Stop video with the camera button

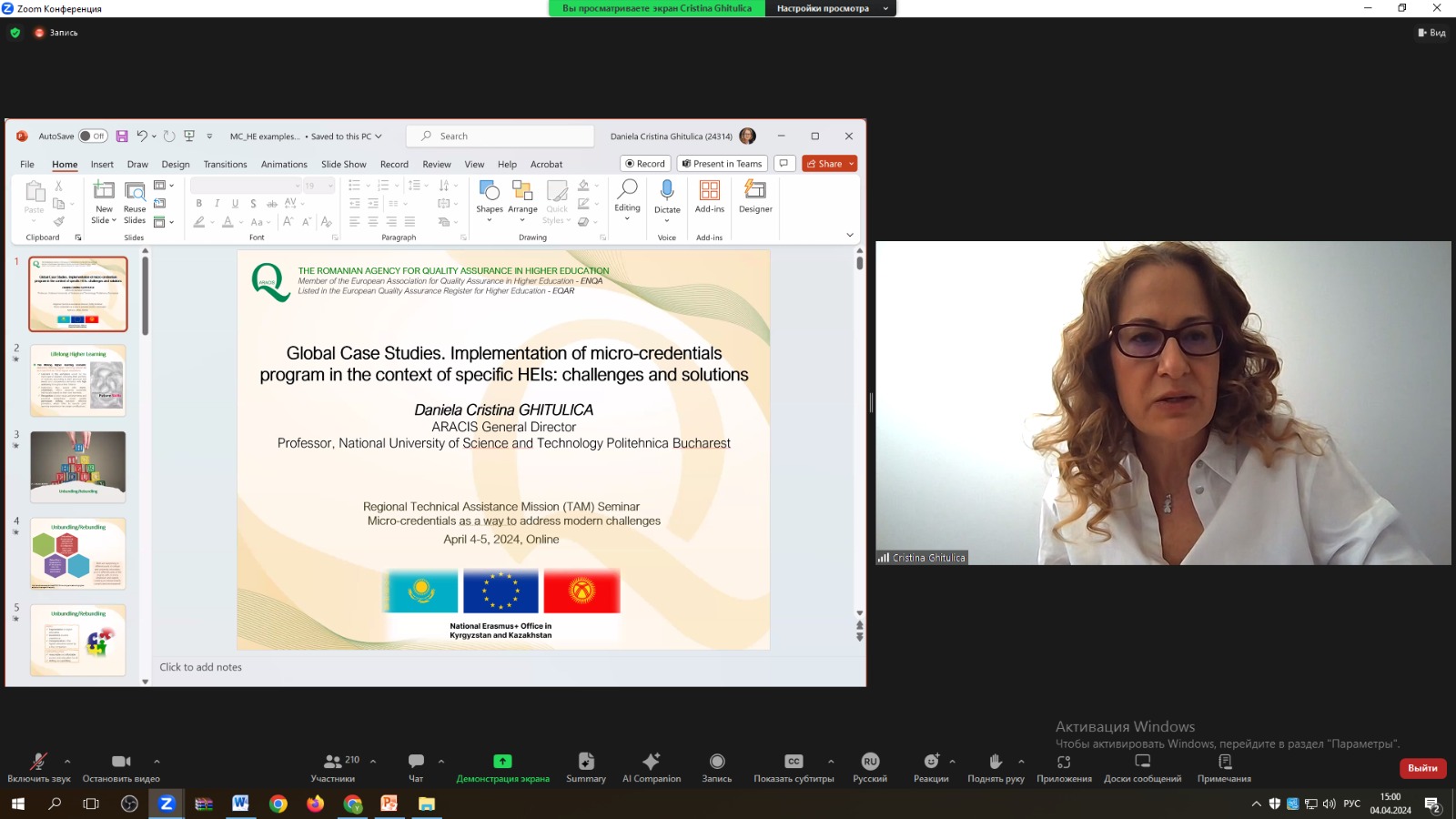(x=121, y=762)
